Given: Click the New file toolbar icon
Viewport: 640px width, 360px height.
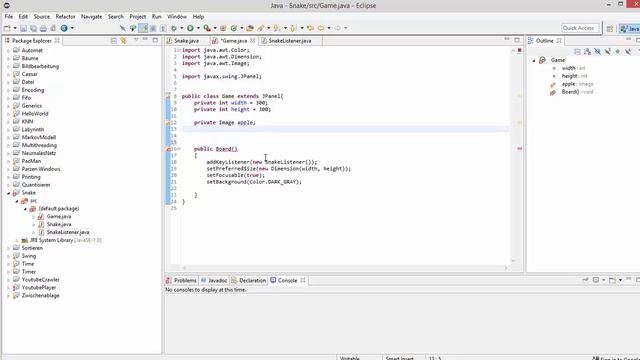Looking at the screenshot, I should (7, 28).
